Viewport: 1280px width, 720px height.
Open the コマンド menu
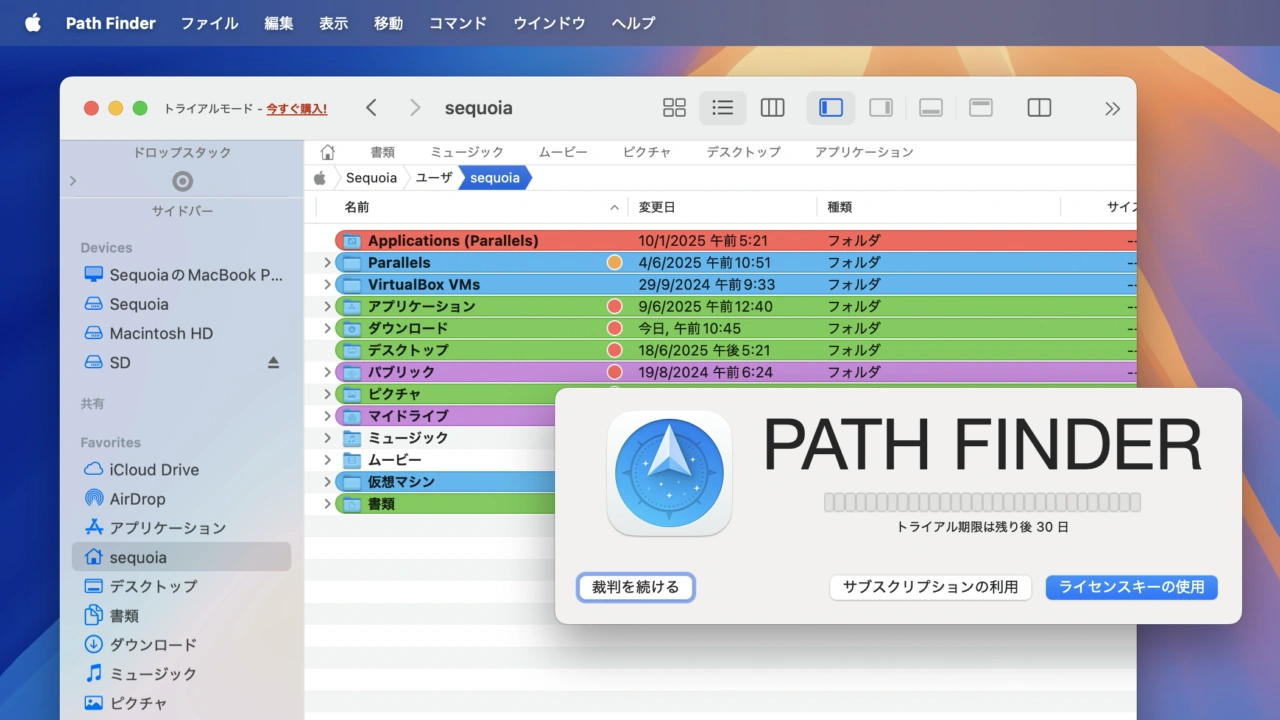[x=457, y=23]
